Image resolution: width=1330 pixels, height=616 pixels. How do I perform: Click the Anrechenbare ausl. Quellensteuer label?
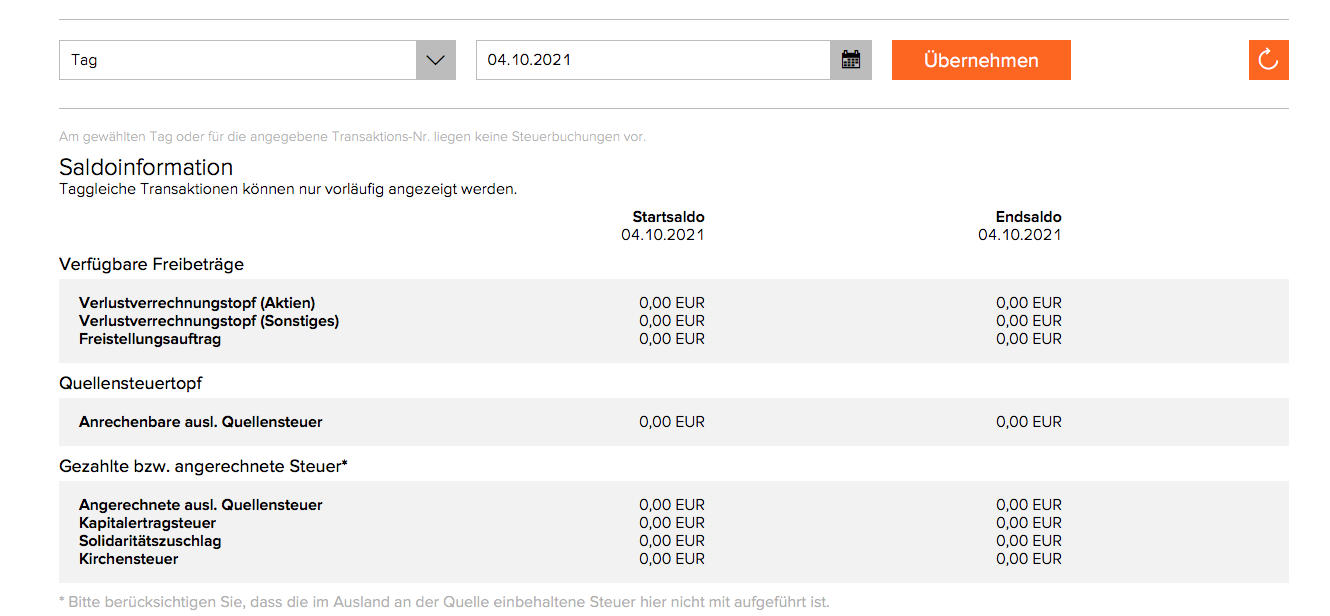(x=201, y=422)
